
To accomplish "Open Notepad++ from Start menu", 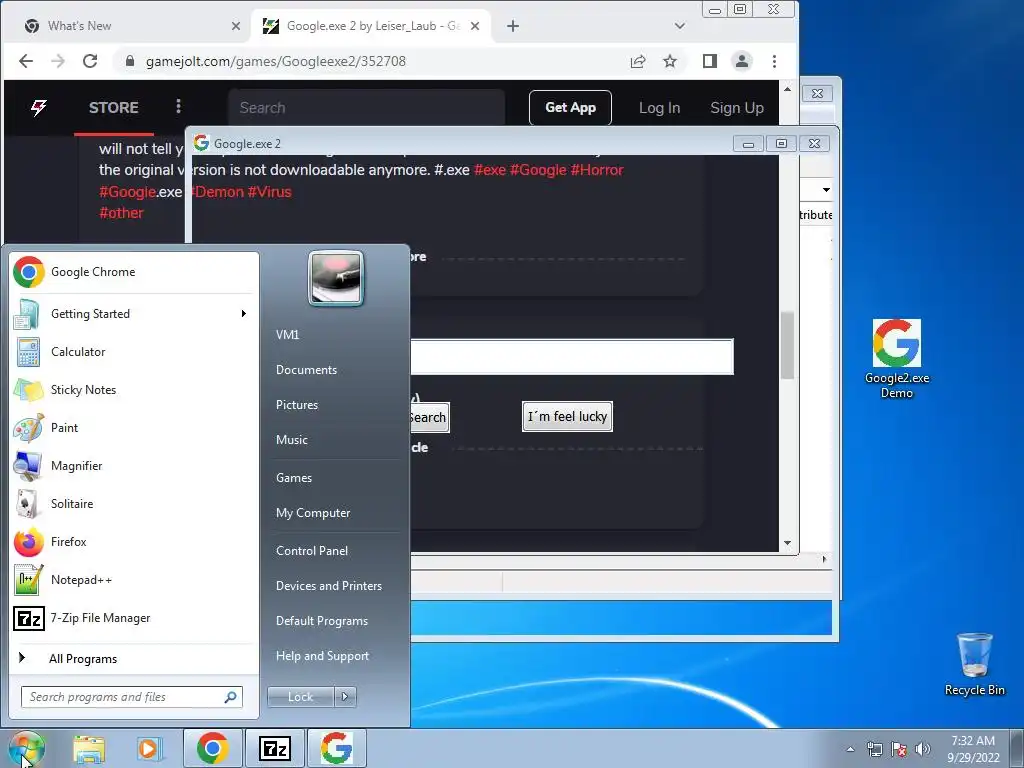I will (x=134, y=580).
